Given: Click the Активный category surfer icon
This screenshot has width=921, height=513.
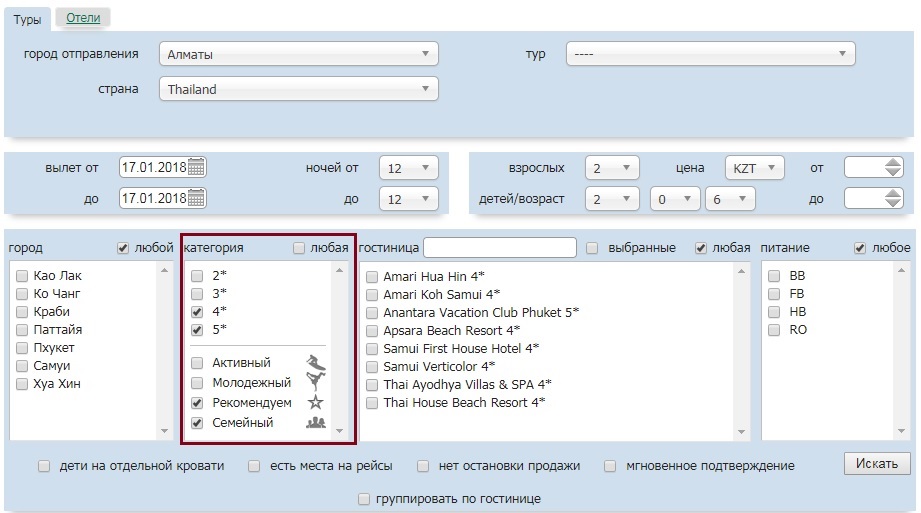Looking at the screenshot, I should click(316, 363).
